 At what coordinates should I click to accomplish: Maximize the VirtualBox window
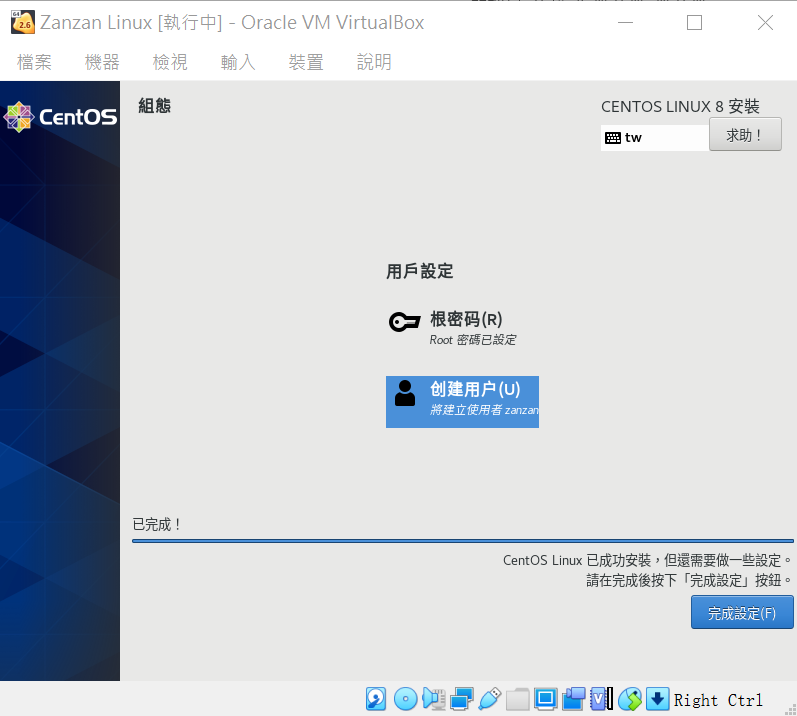tap(694, 22)
